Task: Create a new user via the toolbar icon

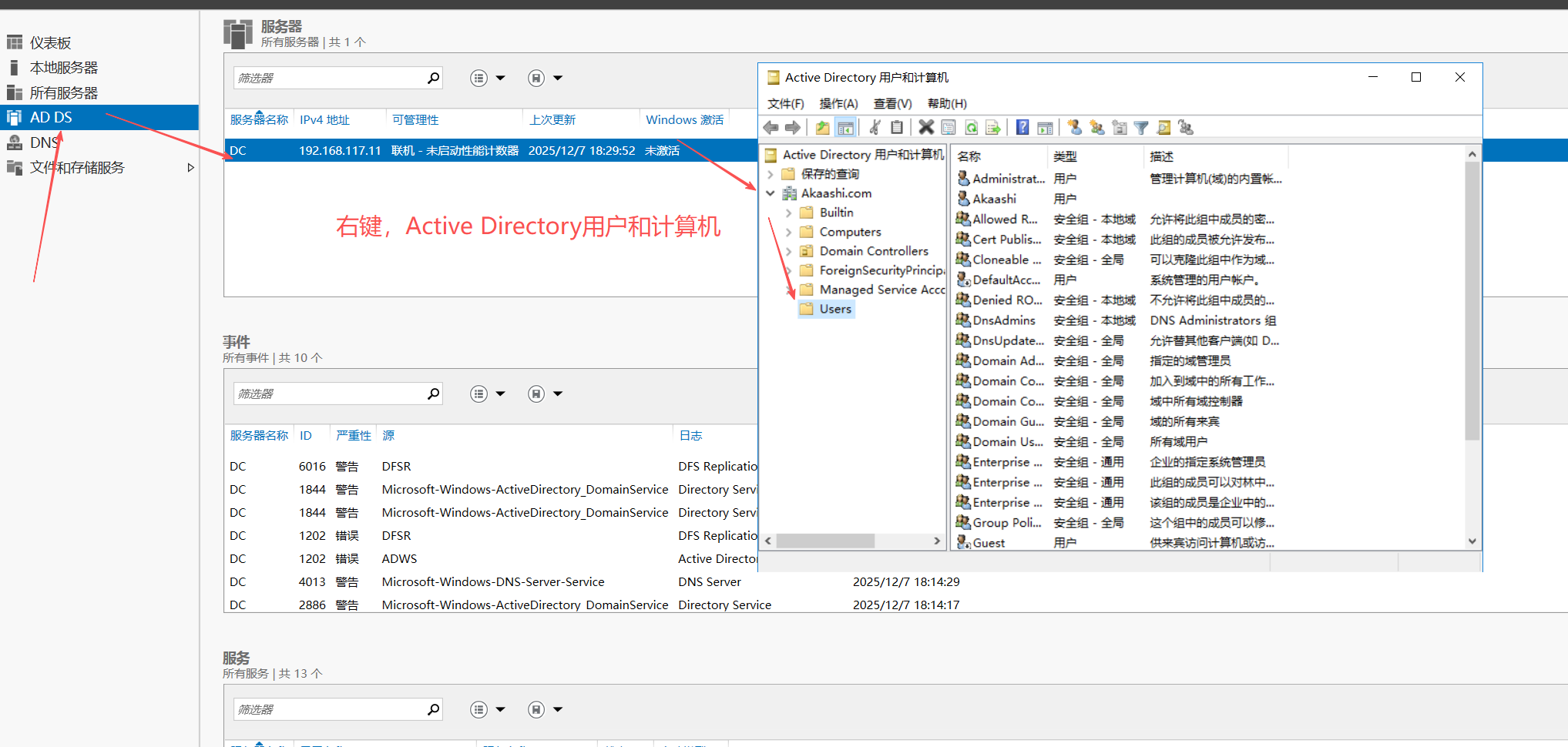Action: (x=1075, y=128)
